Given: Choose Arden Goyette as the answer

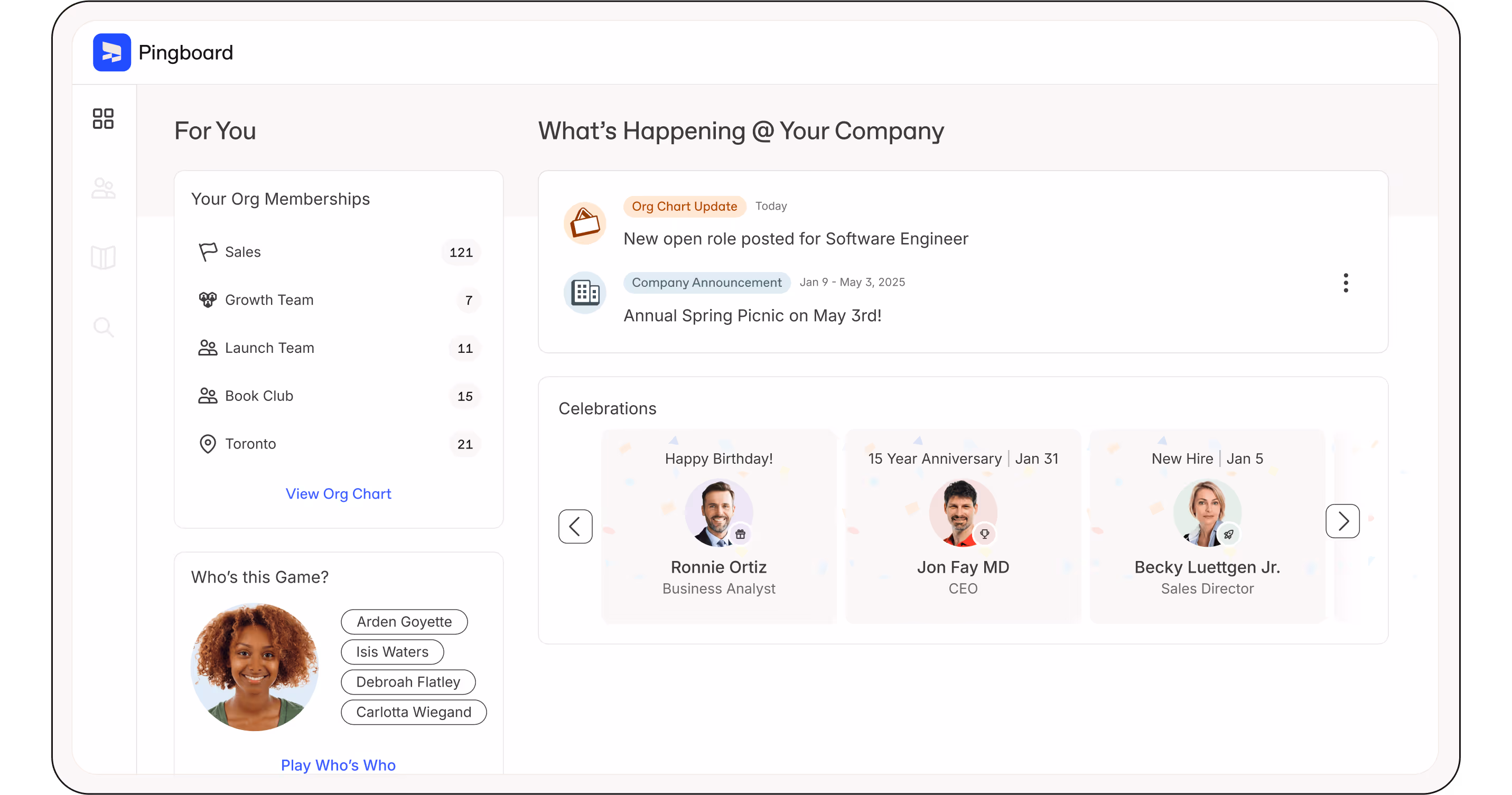Looking at the screenshot, I should pyautogui.click(x=404, y=622).
